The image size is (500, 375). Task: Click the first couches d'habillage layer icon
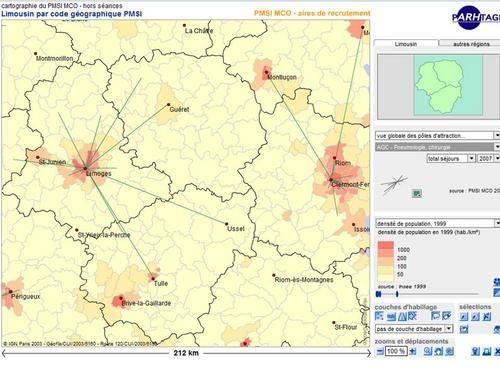(379, 316)
